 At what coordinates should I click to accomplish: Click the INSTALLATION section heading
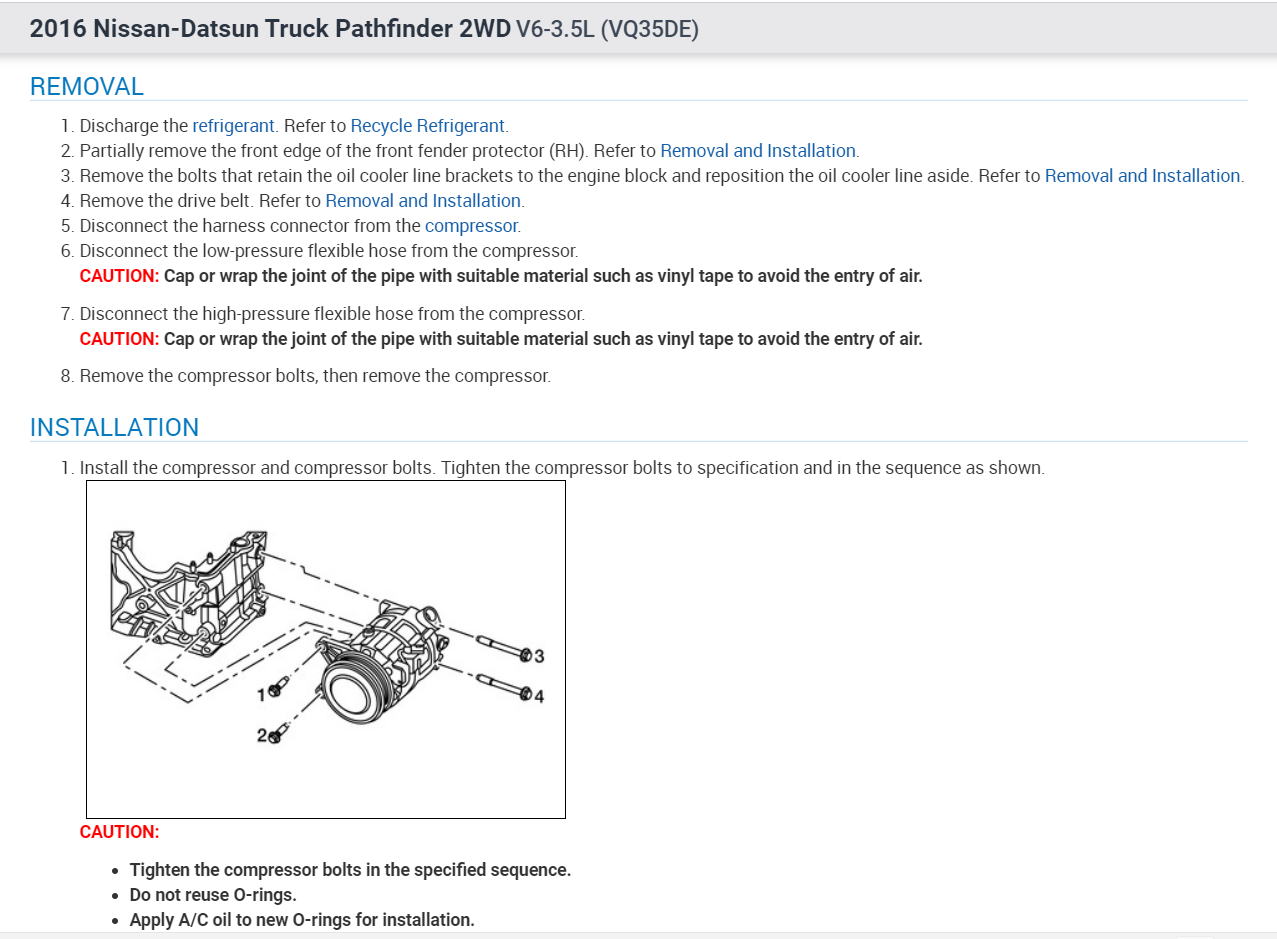pyautogui.click(x=115, y=427)
